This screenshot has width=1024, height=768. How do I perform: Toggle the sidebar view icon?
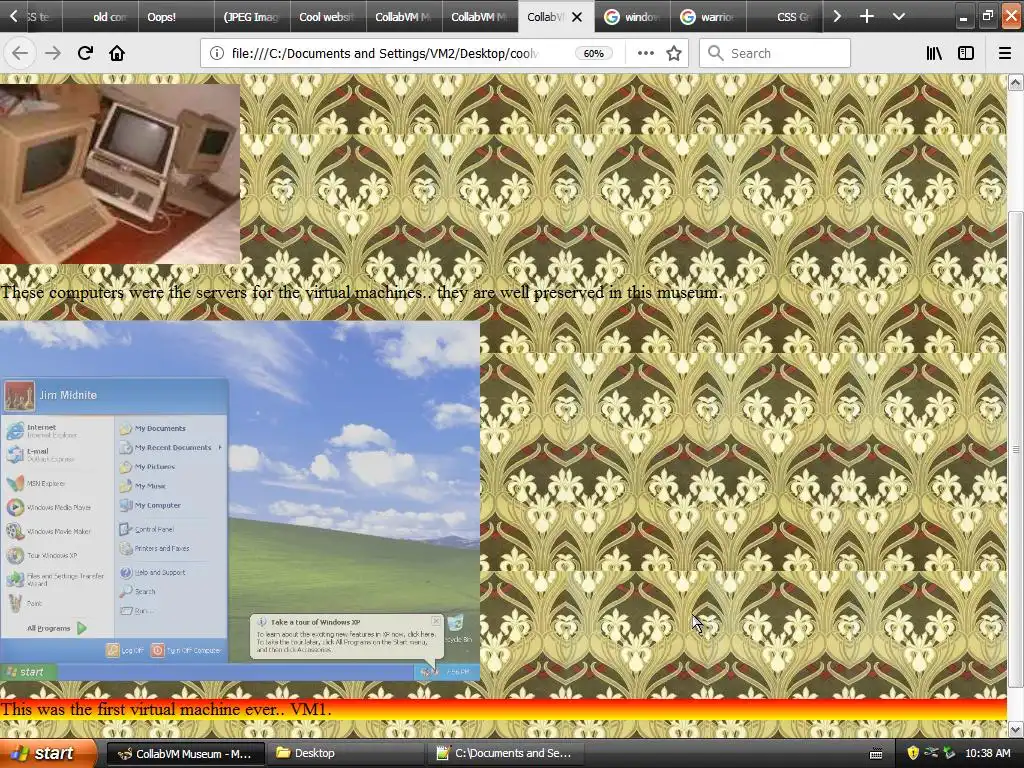tap(966, 53)
